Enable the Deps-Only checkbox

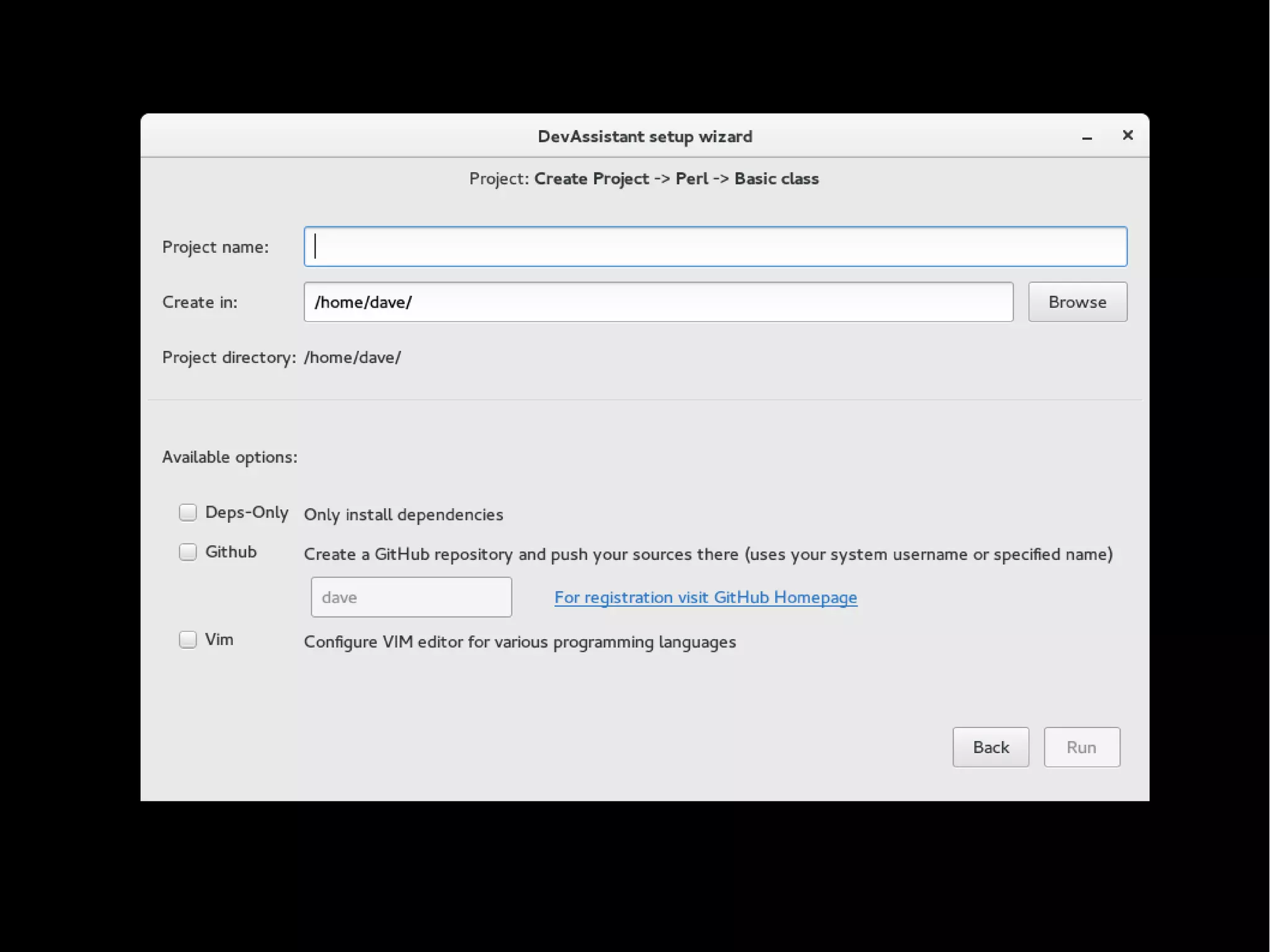tap(188, 512)
